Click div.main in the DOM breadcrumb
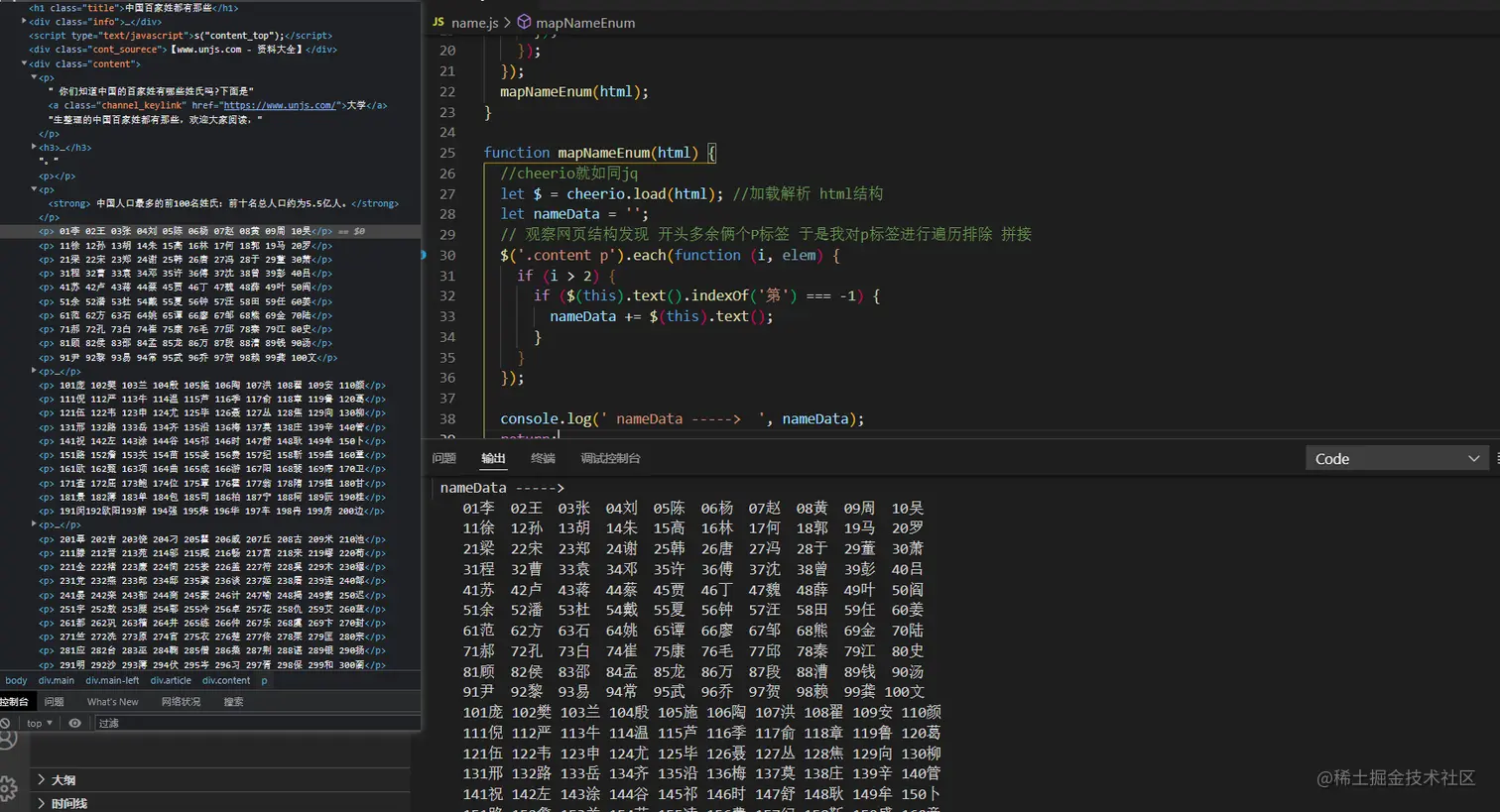 [x=57, y=680]
